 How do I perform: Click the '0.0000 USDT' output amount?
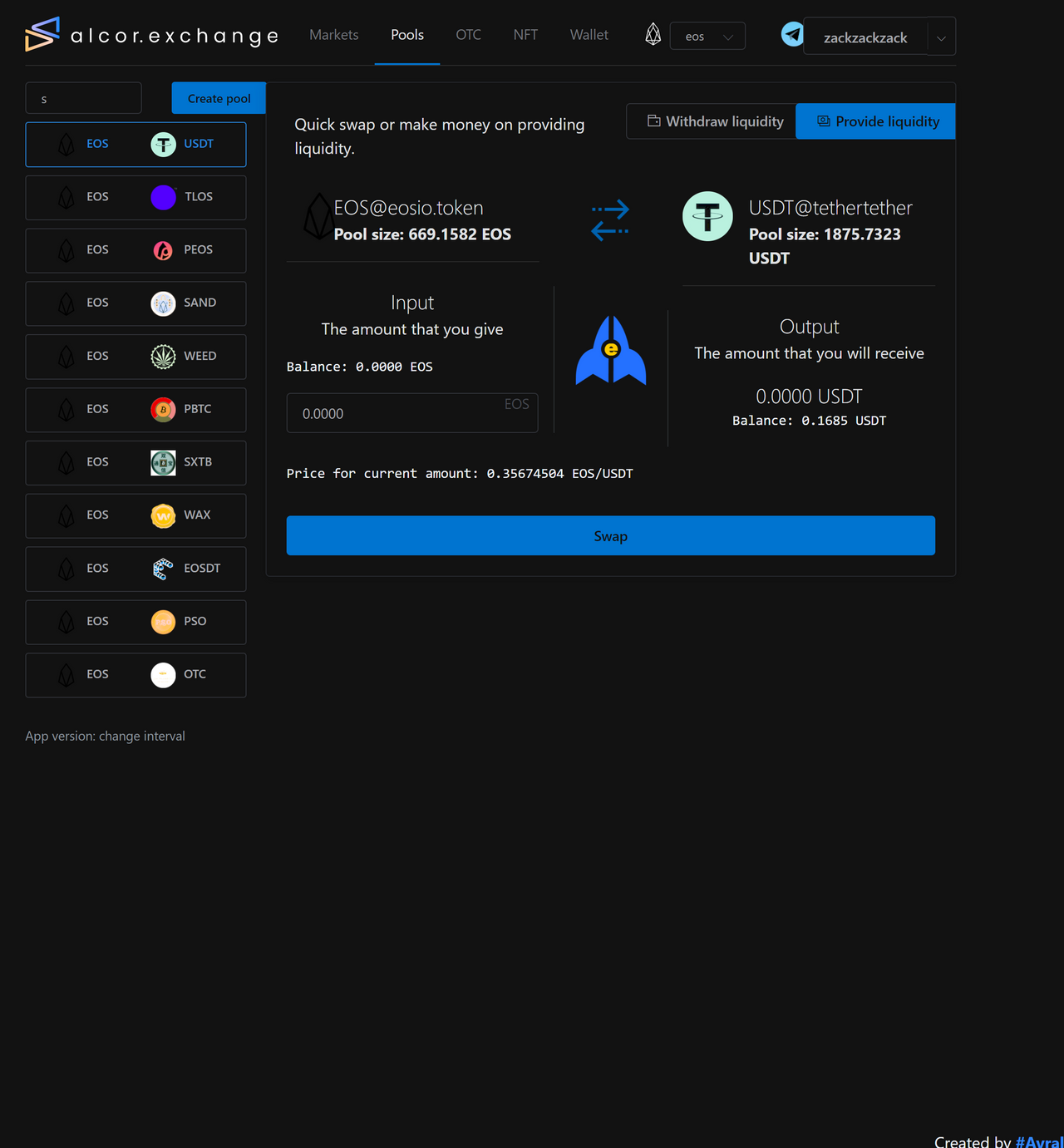809,397
